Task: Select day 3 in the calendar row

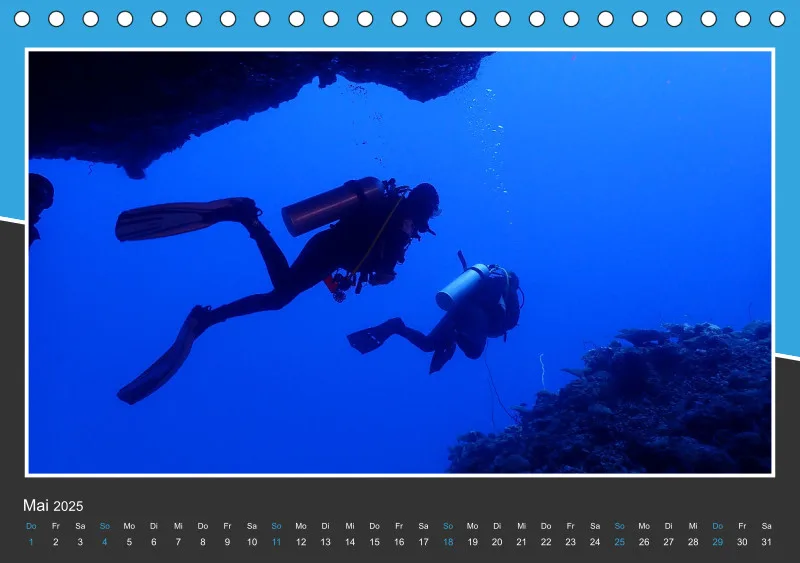Action: 80,542
